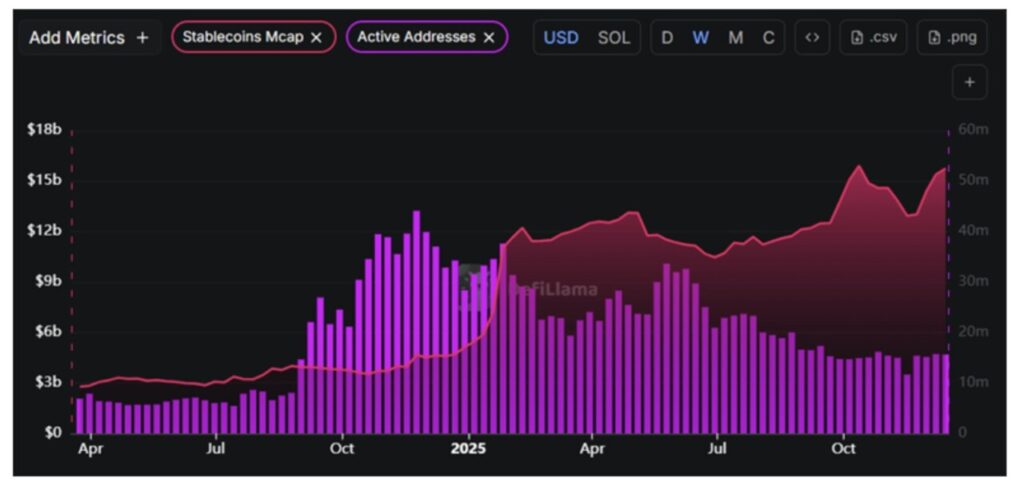Click the plus button below the .png export
Viewport: 1024px width, 486px height.
click(x=969, y=82)
